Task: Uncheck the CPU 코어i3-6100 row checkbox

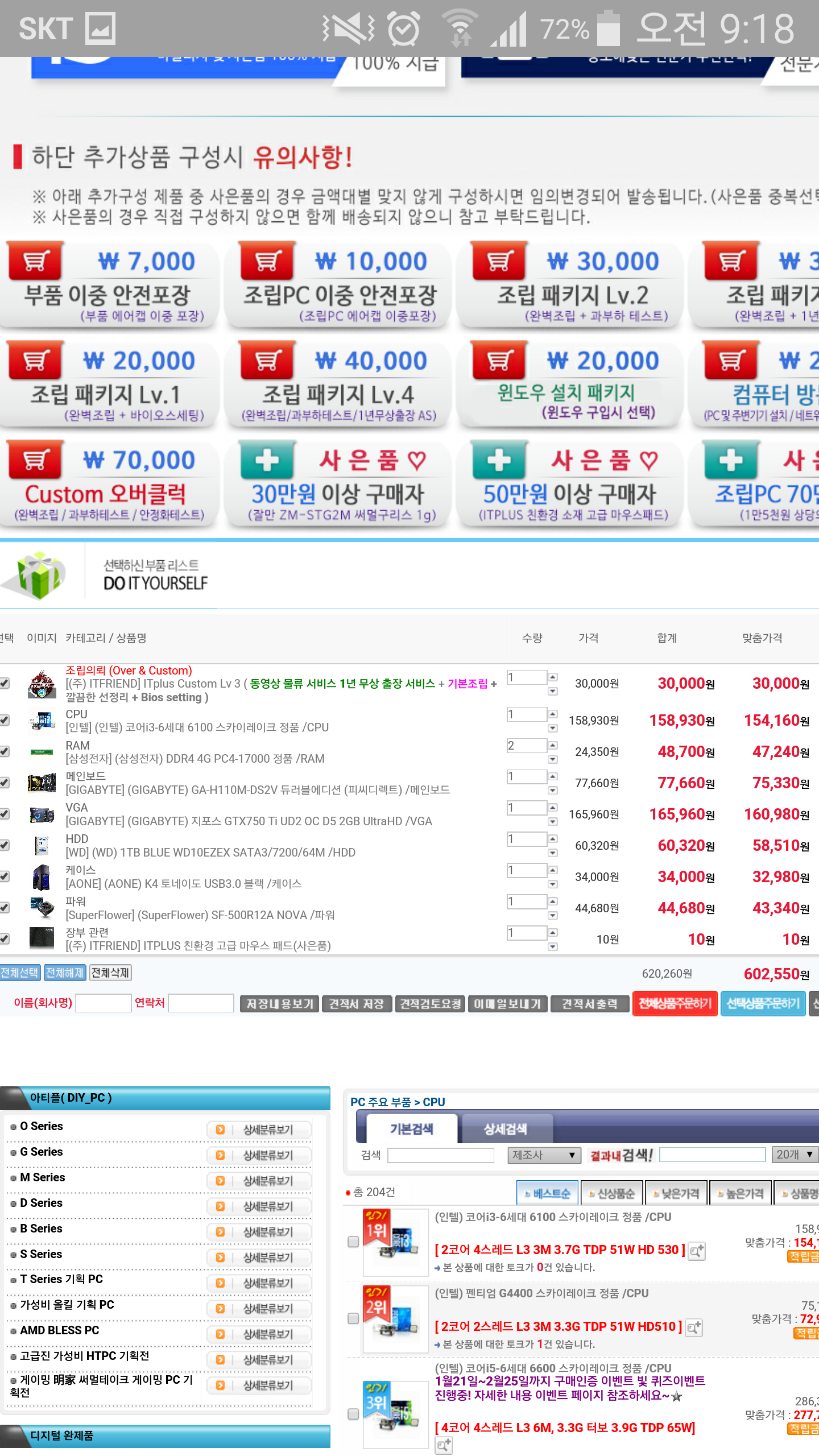Action: click(x=5, y=721)
